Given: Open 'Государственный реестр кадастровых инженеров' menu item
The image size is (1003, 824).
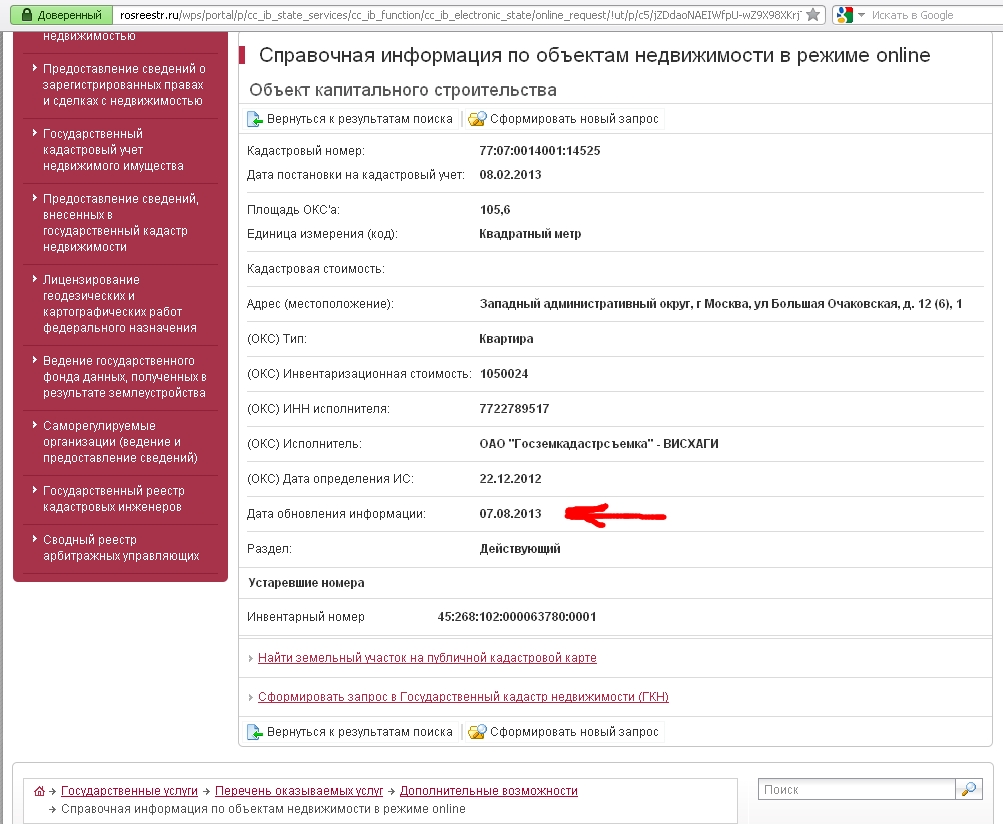Looking at the screenshot, I should [113, 499].
